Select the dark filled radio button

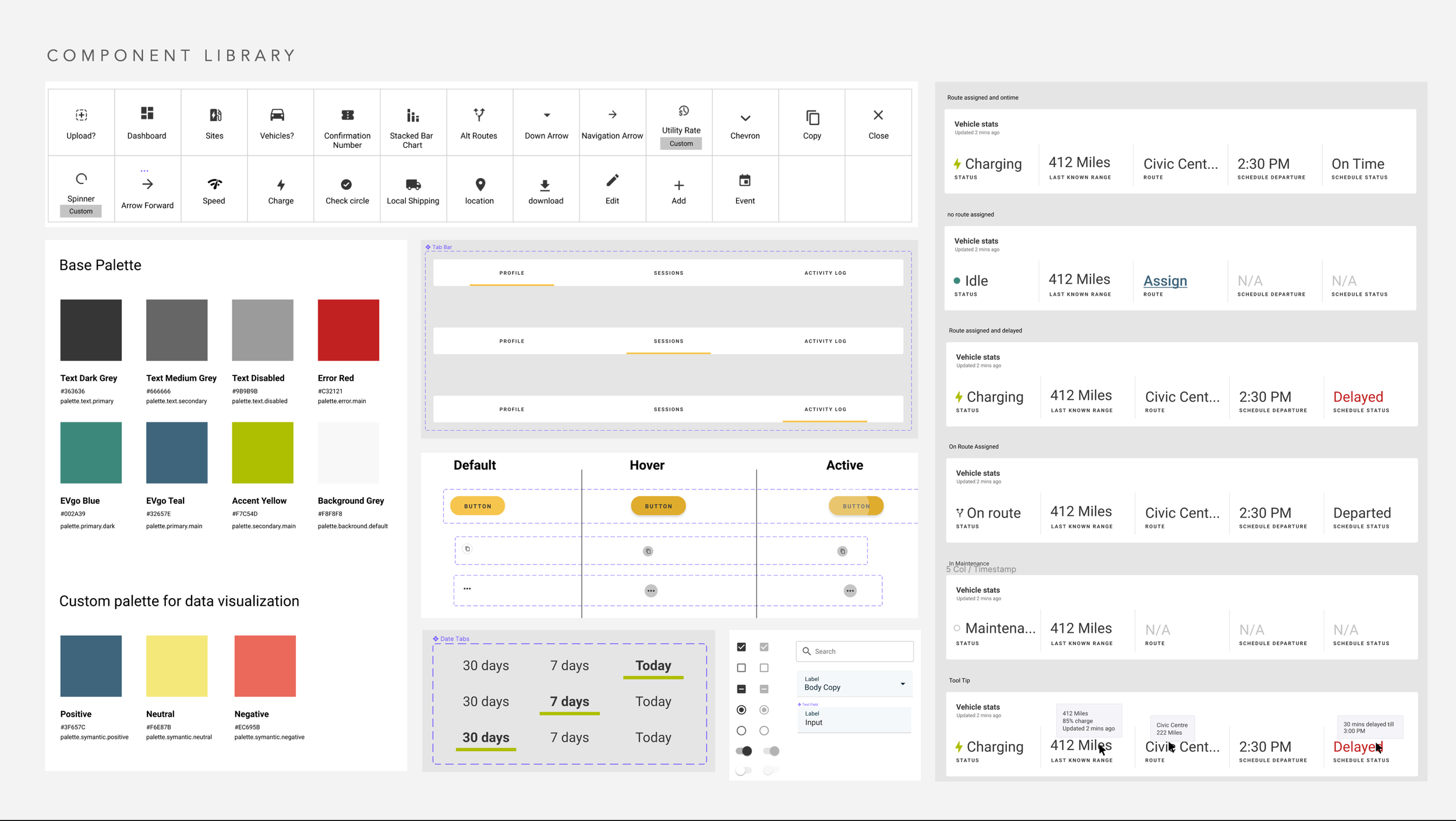pos(741,710)
